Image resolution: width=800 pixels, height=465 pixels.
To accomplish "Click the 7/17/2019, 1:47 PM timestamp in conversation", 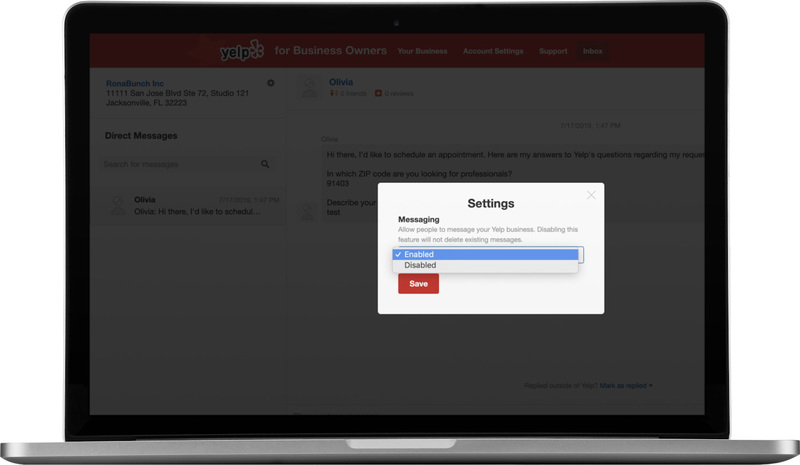I will [590, 125].
